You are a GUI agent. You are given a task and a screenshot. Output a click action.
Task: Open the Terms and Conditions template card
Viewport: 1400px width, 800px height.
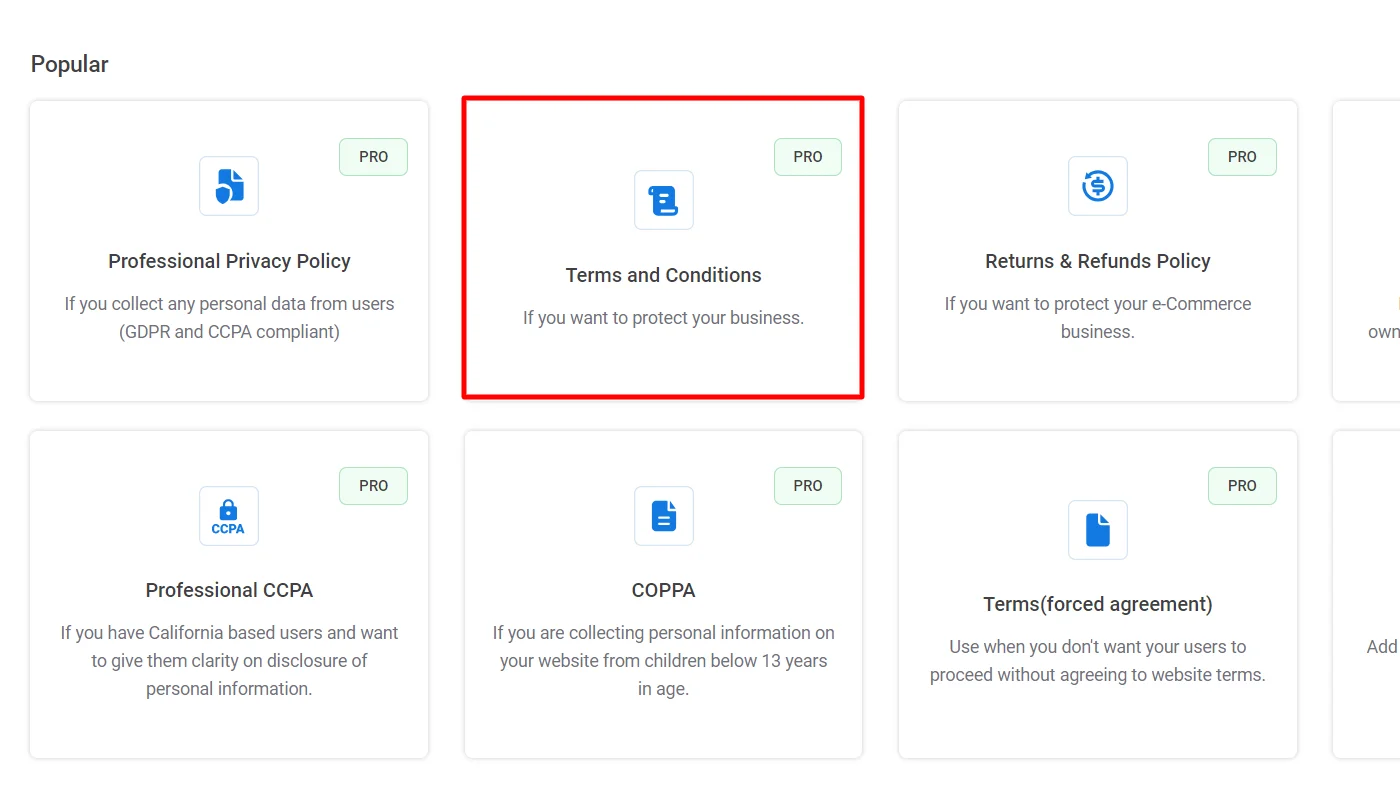coord(663,249)
